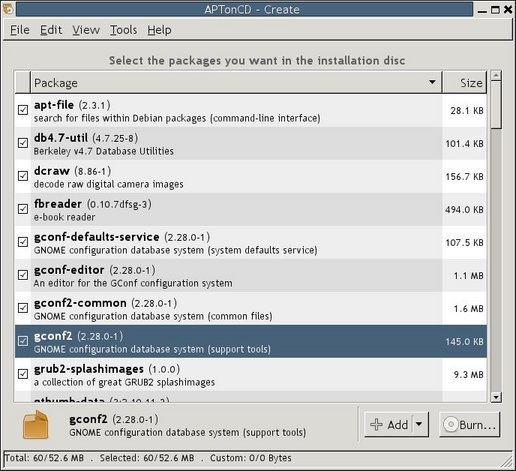Uncheck the gconf2-common package checkbox
The image size is (516, 471).
[x=23, y=308]
